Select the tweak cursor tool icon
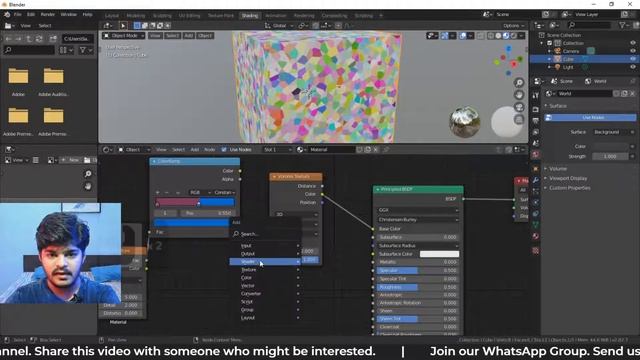The width and height of the screenshot is (640, 360). 123,25
